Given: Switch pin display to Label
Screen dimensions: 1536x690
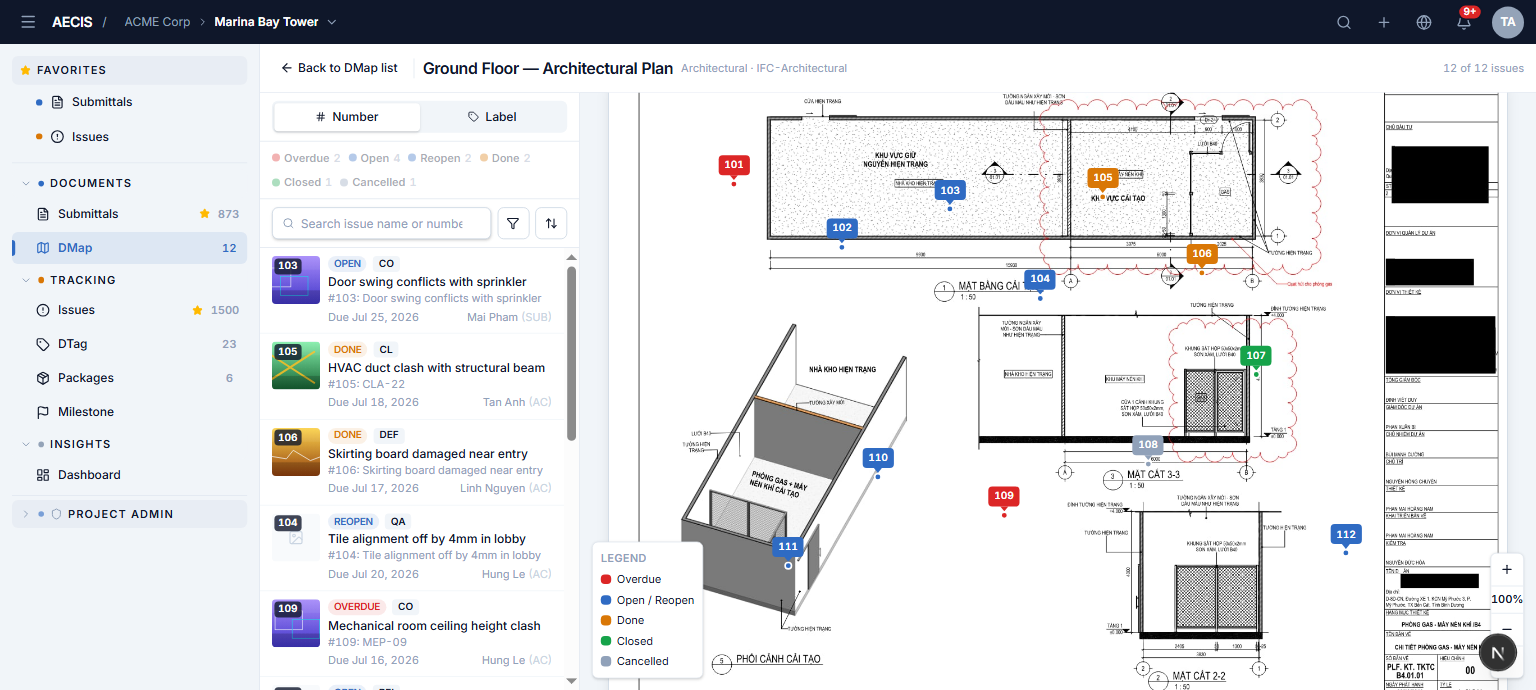Looking at the screenshot, I should 492,117.
